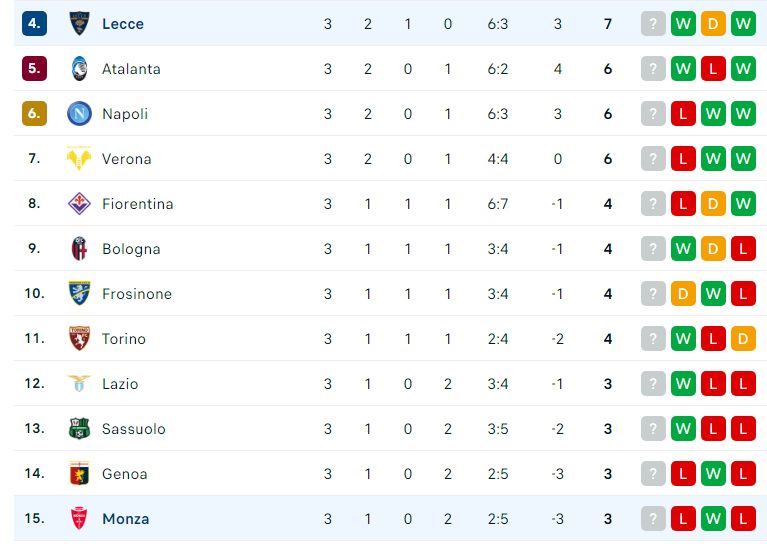
Task: Click Torino's orange D draw badge
Action: [743, 339]
